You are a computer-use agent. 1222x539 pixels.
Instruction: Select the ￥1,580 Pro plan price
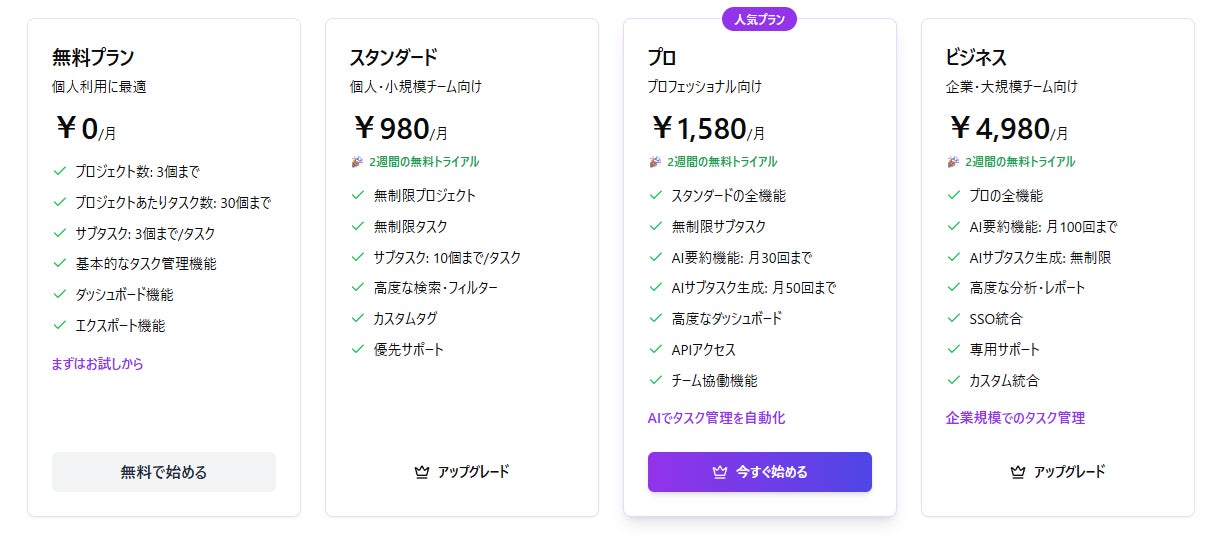tap(706, 128)
